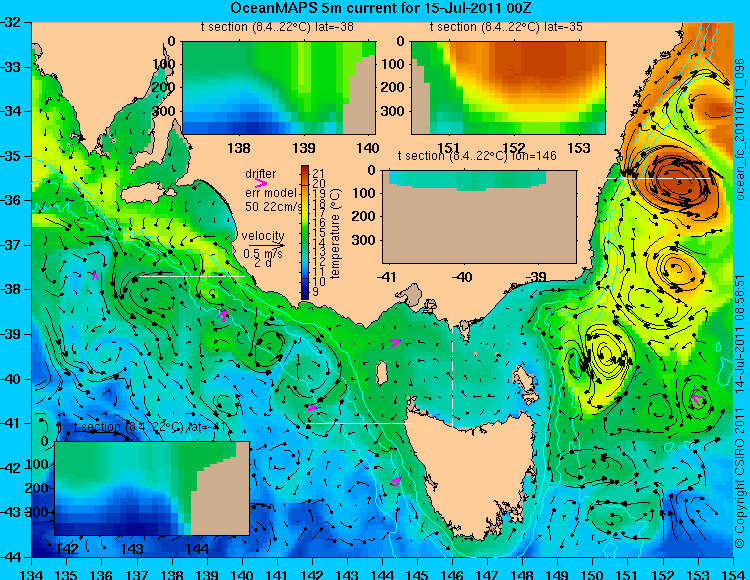
Task: Click the 'drifter' legend label
Action: (x=261, y=174)
